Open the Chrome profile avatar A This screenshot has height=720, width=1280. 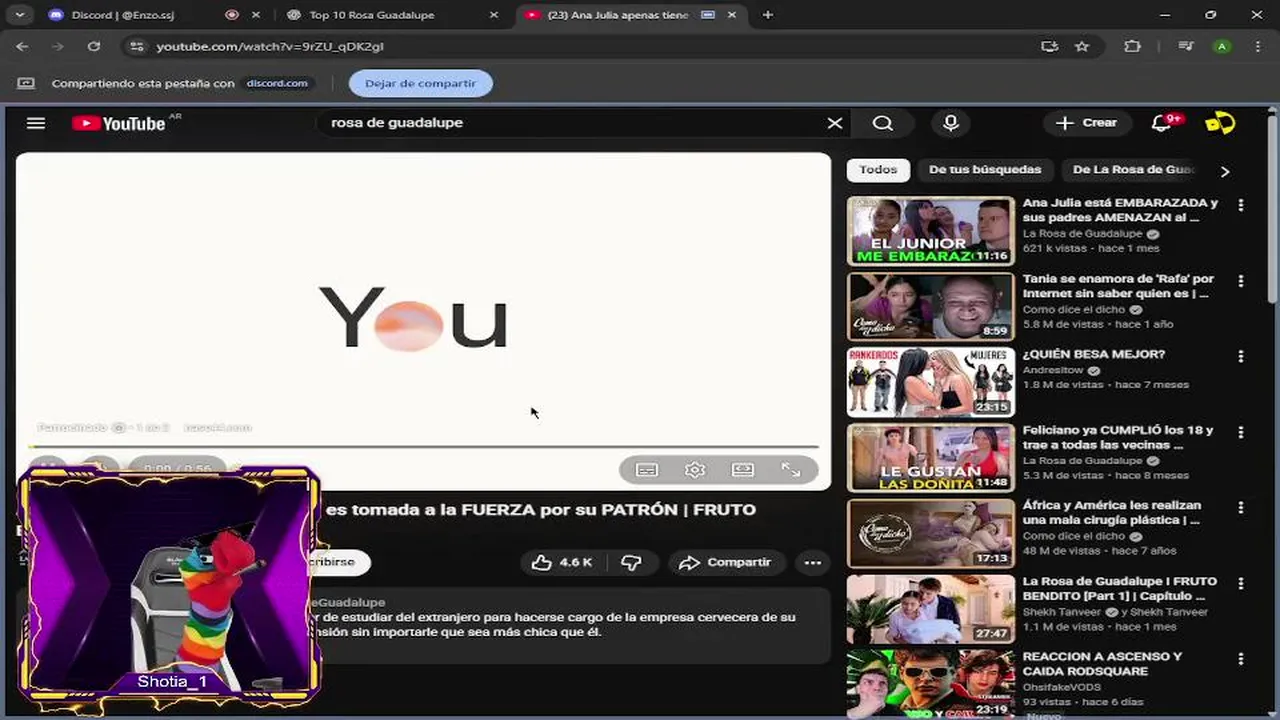1222,46
